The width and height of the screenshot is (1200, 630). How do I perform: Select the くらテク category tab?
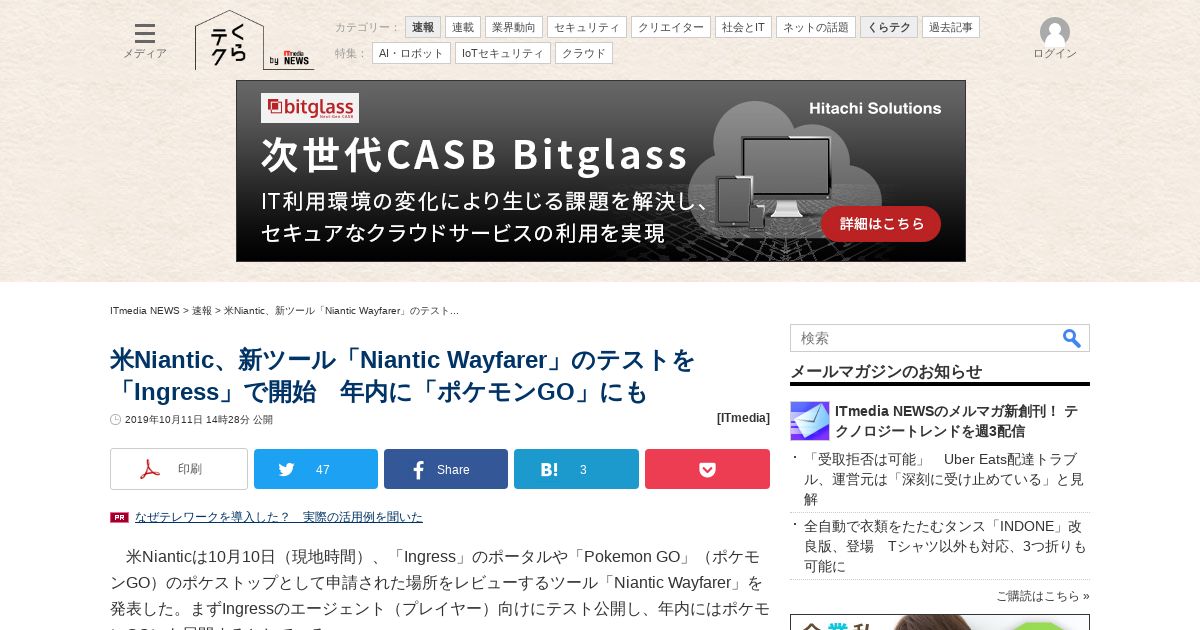click(x=889, y=27)
